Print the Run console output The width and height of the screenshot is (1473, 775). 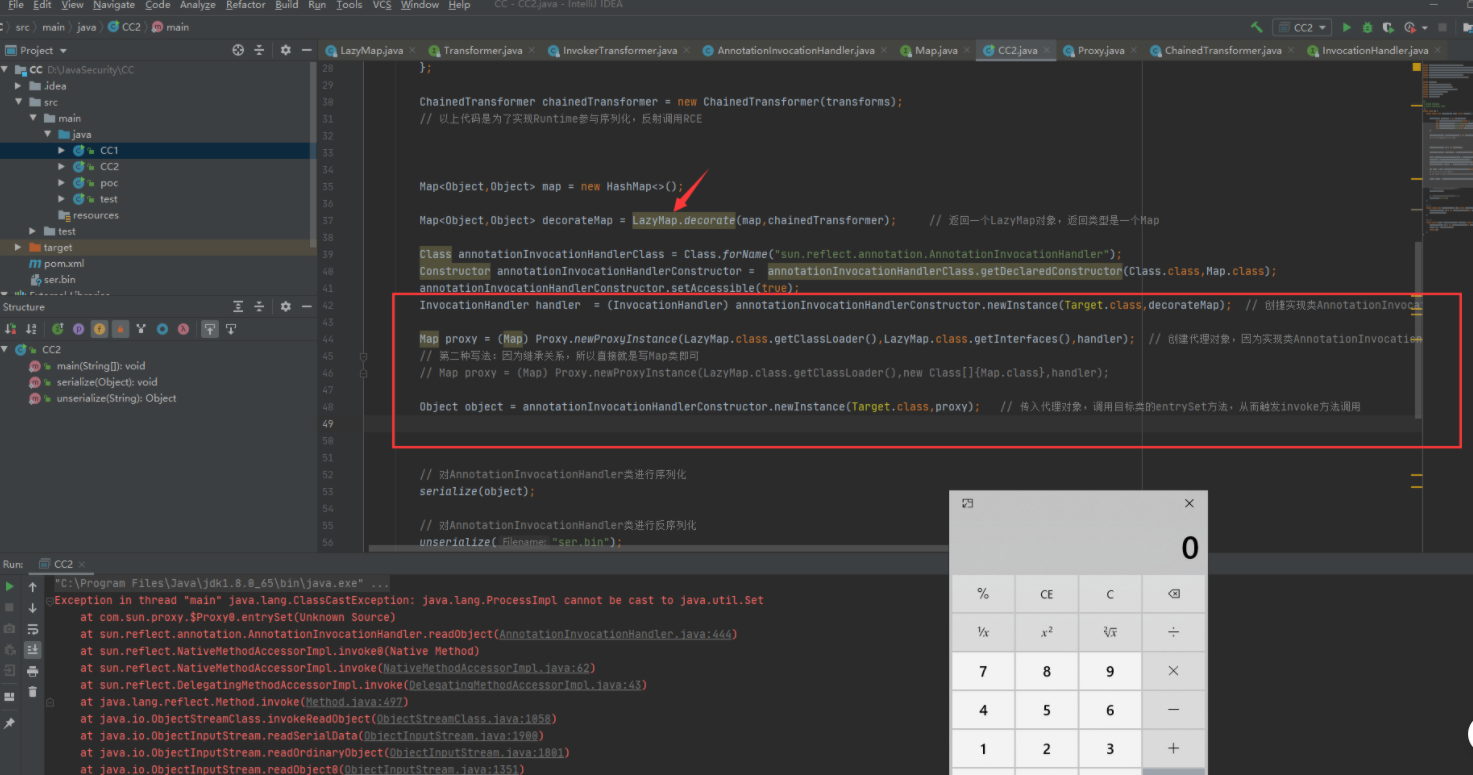[32, 670]
